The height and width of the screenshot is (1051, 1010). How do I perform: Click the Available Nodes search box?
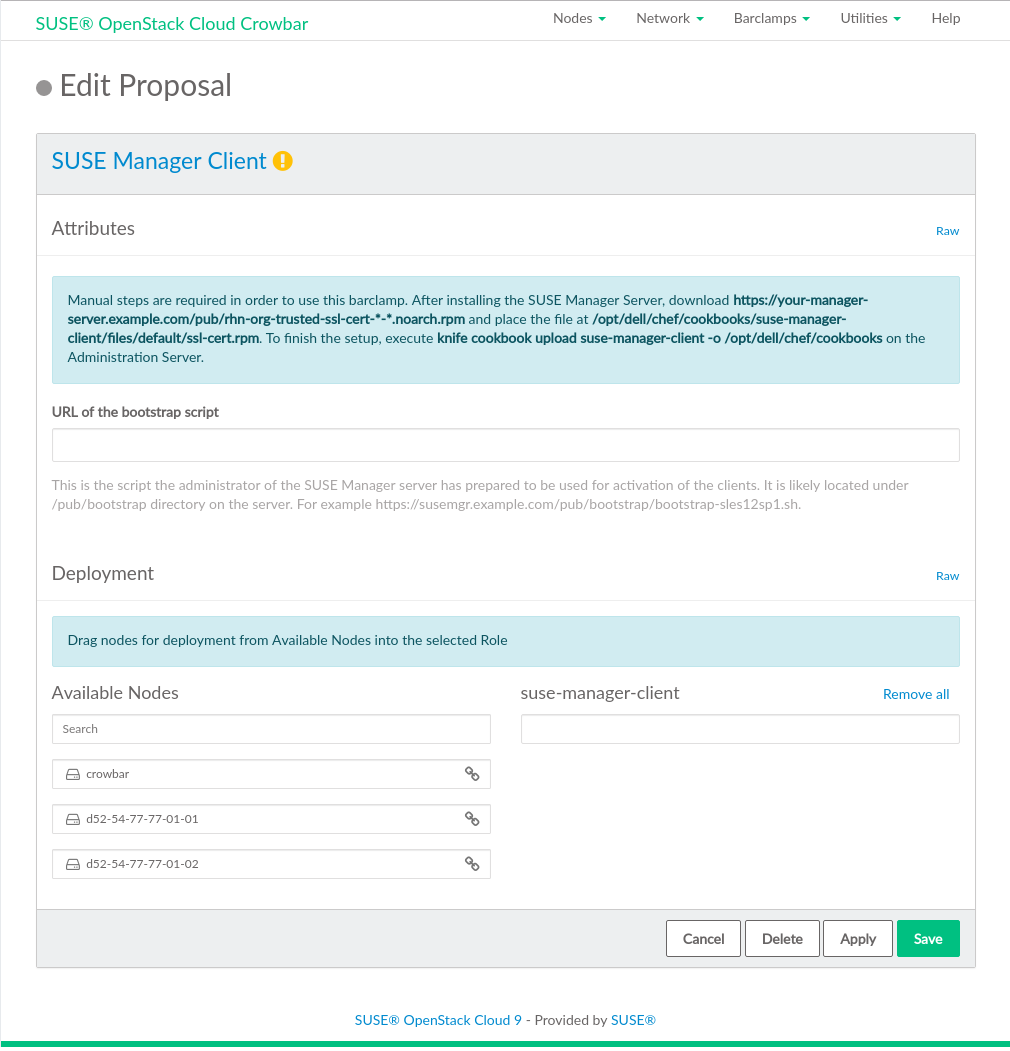pos(271,729)
